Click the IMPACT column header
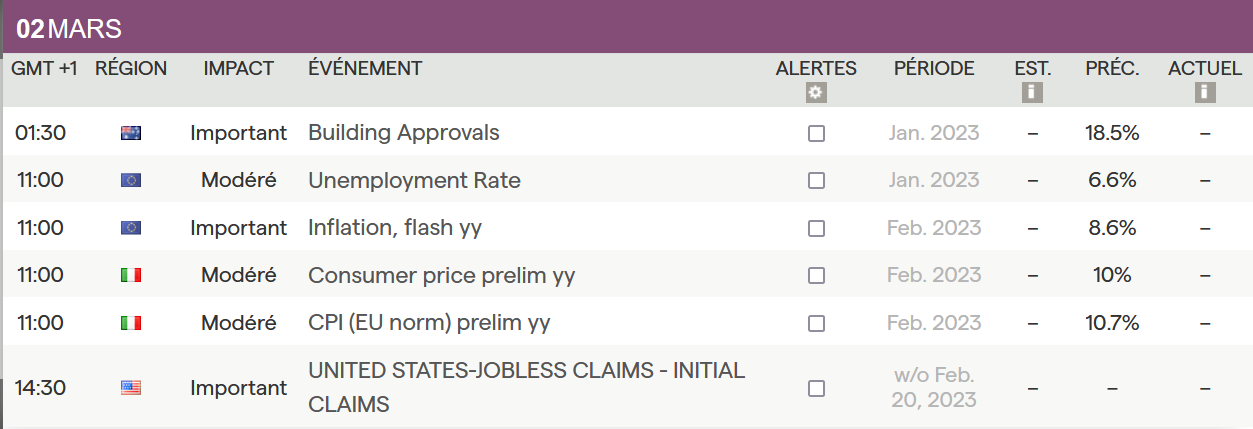 [238, 68]
